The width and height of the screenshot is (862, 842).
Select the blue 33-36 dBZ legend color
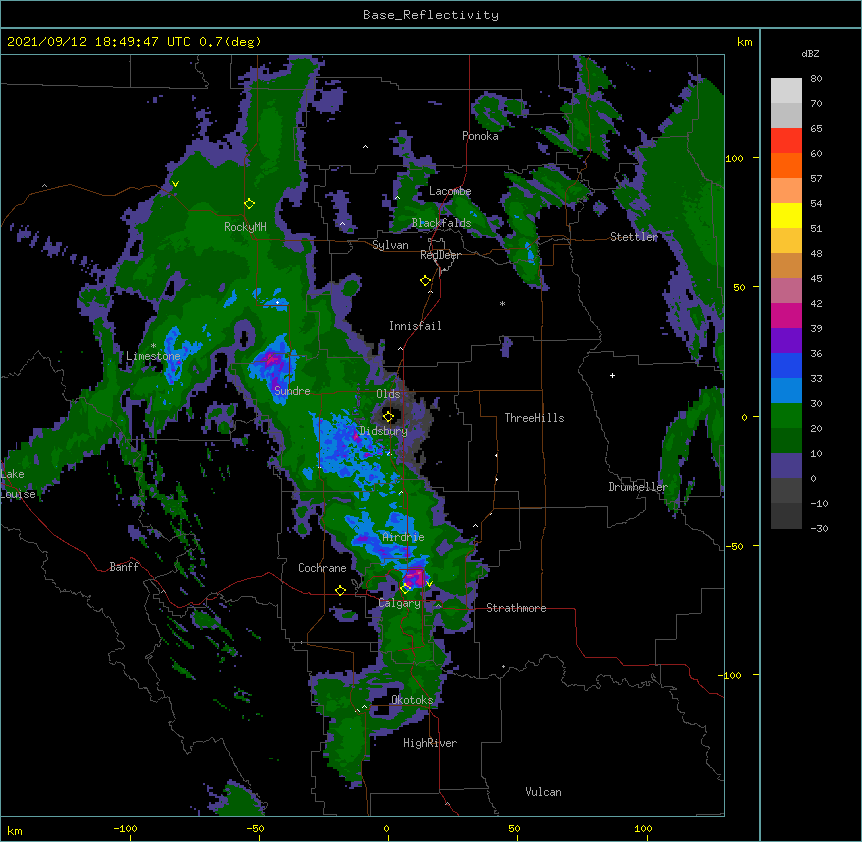(x=786, y=365)
